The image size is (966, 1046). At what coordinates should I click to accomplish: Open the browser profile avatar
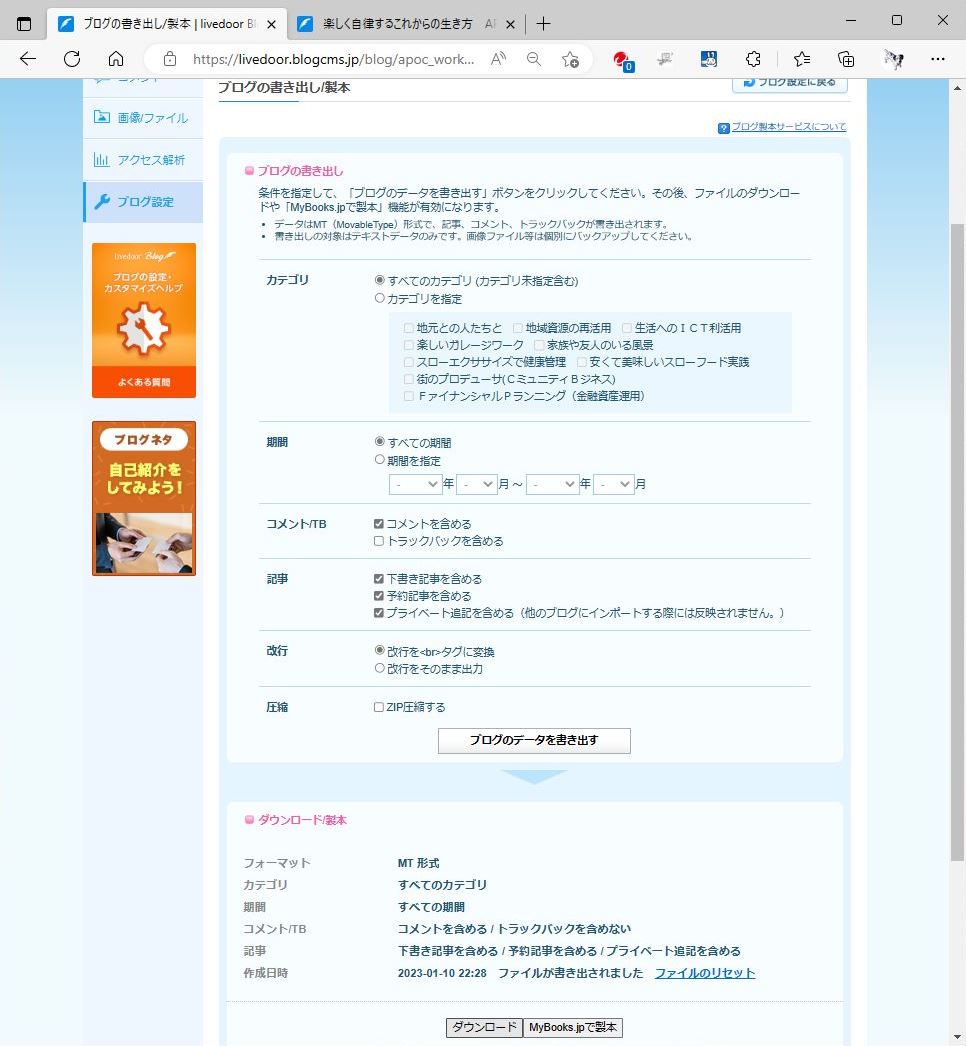[893, 59]
